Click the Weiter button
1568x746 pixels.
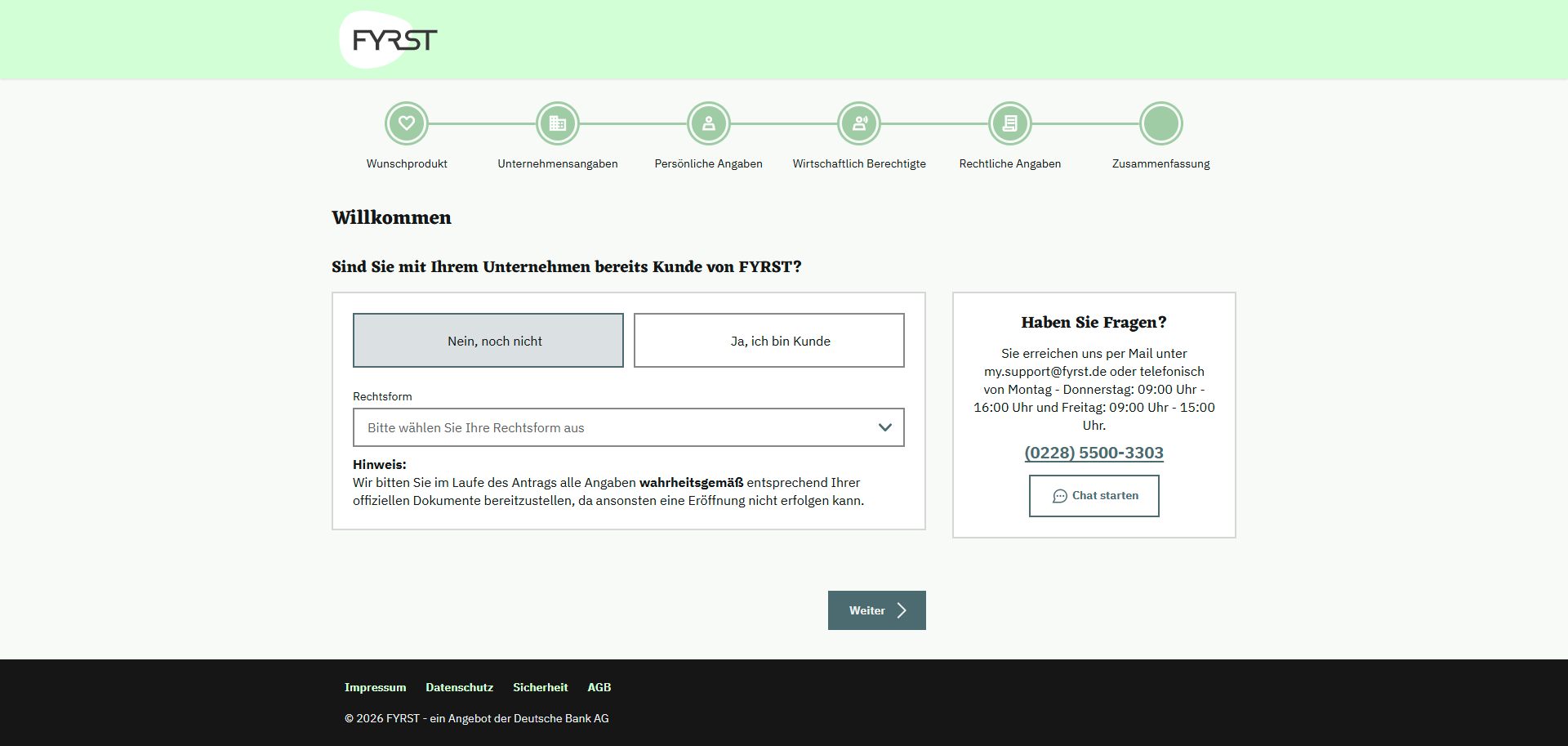(x=877, y=610)
